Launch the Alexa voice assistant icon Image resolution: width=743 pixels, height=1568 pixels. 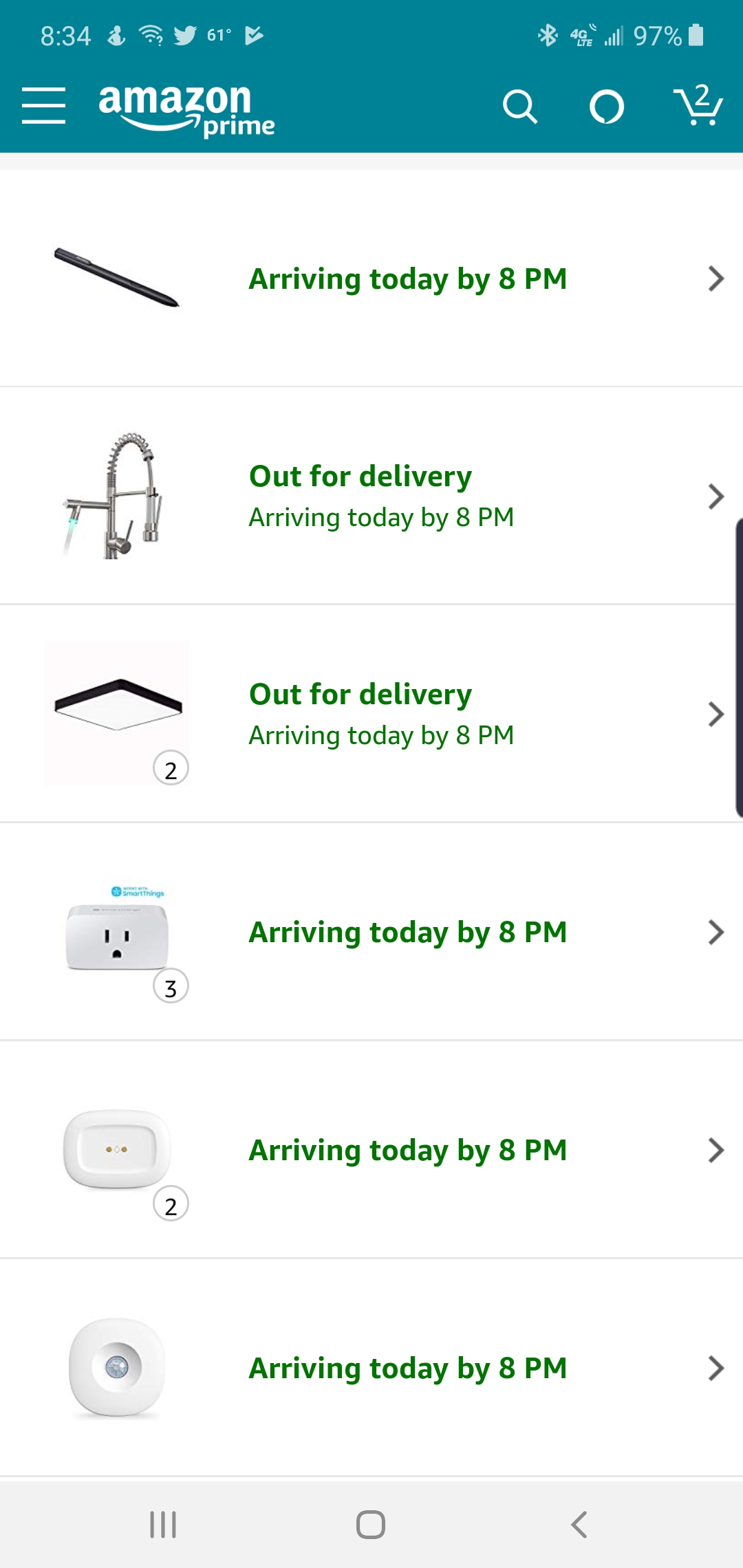click(x=607, y=107)
